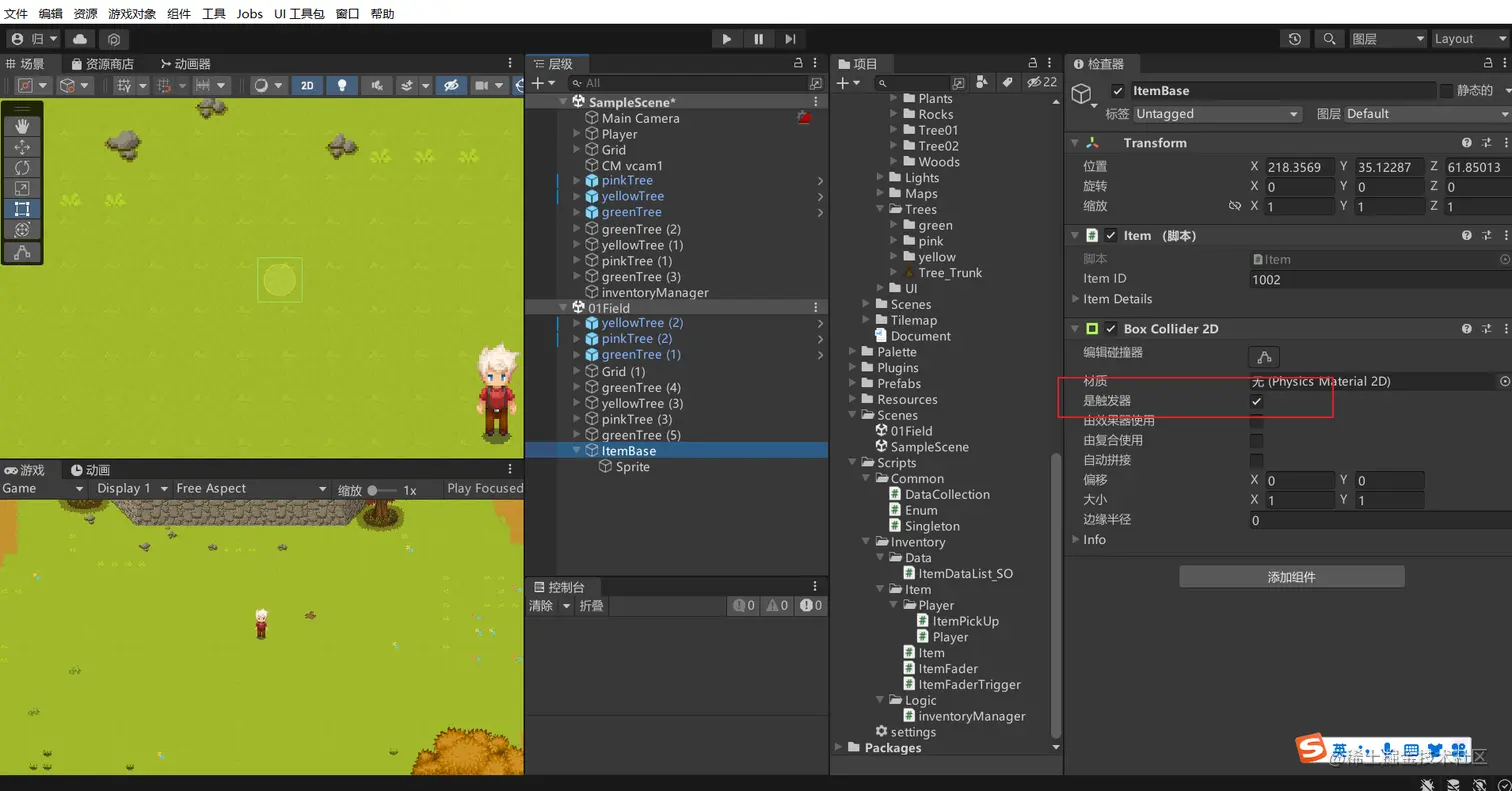Viewport: 1512px width, 791px height.
Task: Select the Hand tool in Scene view
Action: [x=22, y=126]
